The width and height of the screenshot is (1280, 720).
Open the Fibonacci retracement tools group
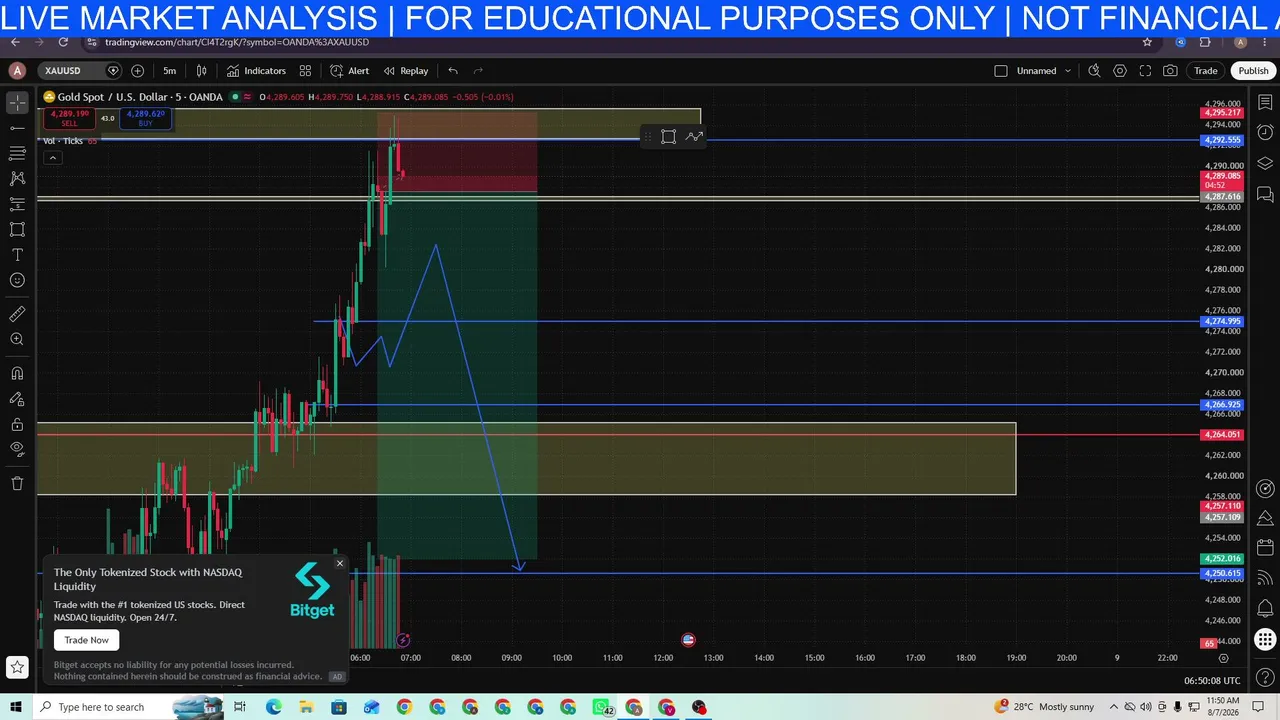coord(17,153)
